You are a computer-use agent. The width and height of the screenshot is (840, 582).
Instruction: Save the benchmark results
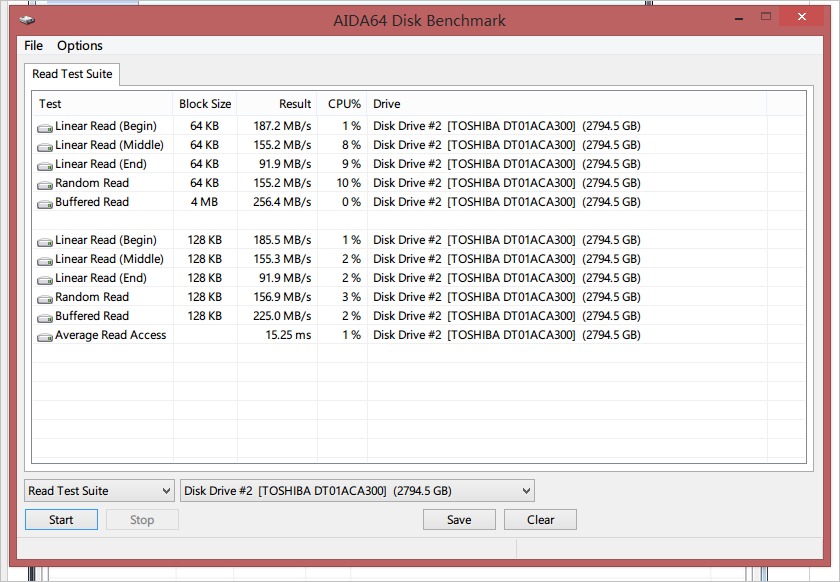459,520
